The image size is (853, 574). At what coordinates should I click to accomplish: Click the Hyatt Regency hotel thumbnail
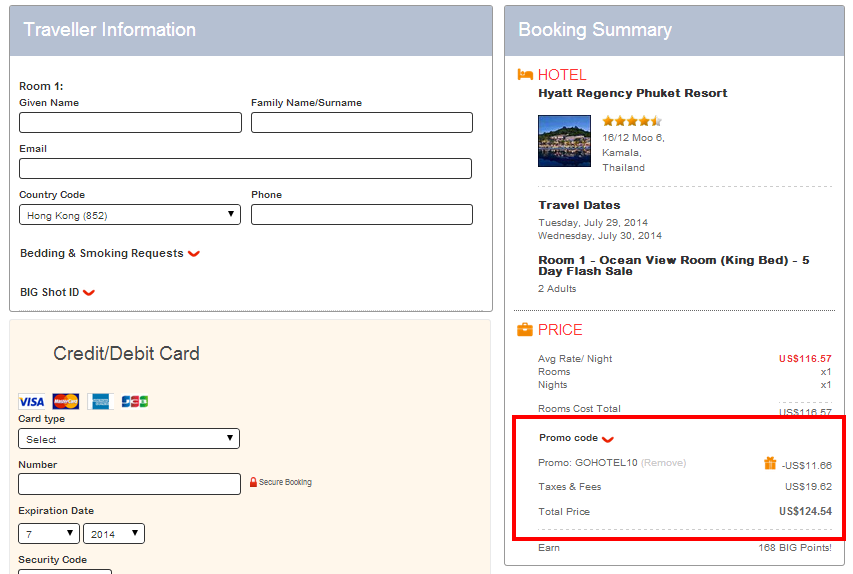click(564, 141)
